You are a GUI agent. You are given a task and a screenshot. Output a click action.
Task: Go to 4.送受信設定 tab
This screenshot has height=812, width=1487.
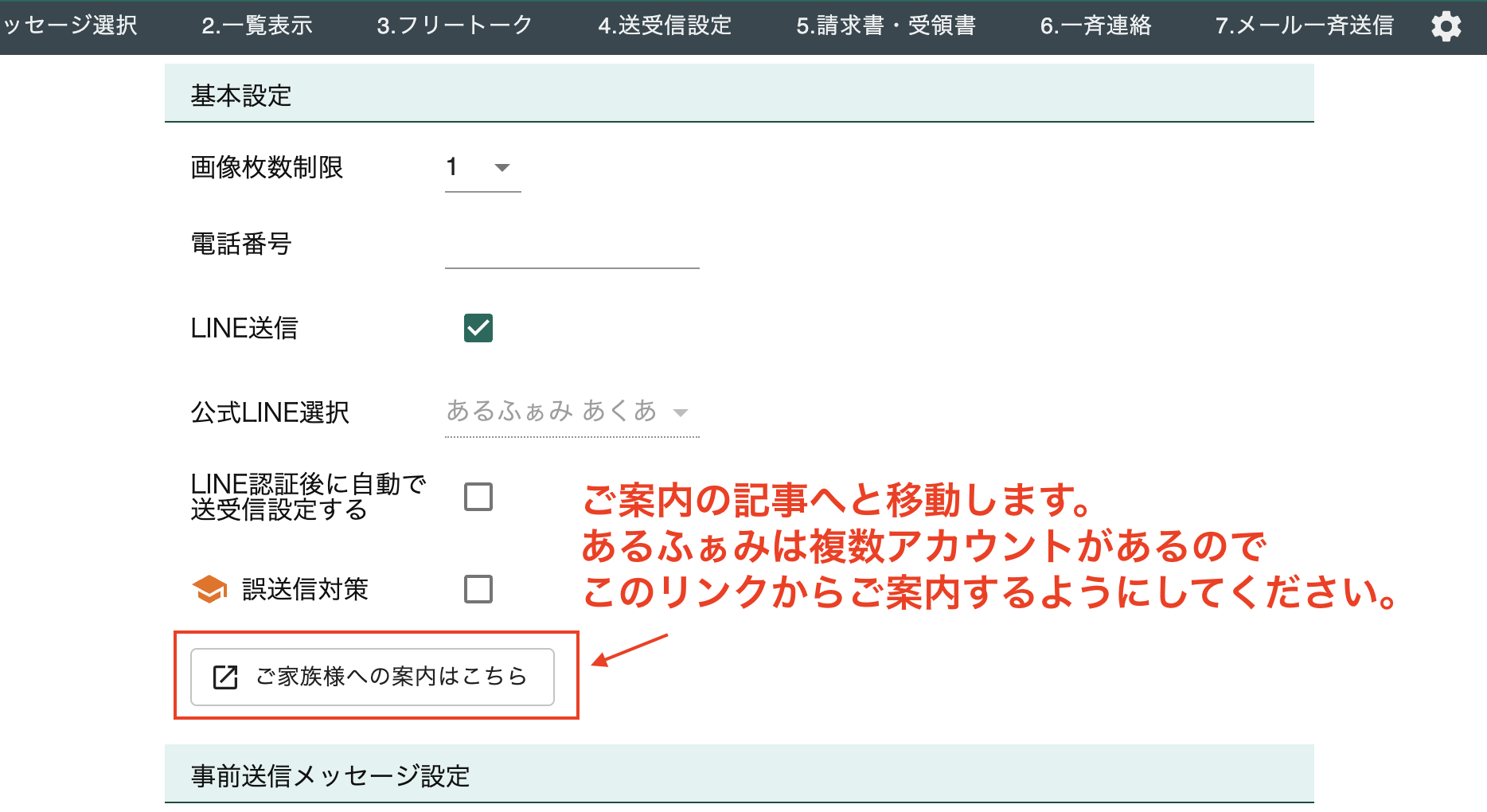665,26
